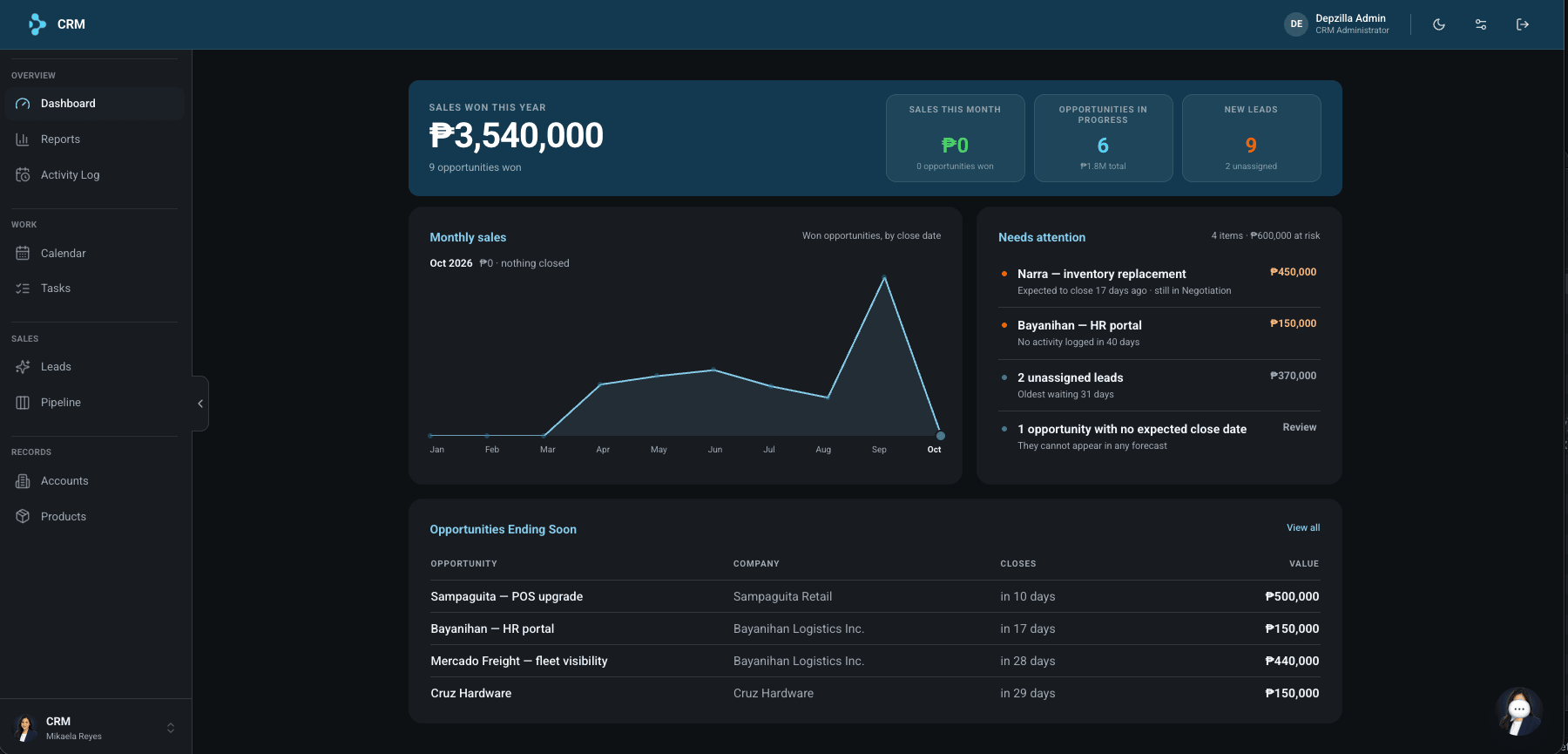Open Bayanihan — HR portal attention item
Viewport: 1568px width, 754px height.
click(1159, 333)
